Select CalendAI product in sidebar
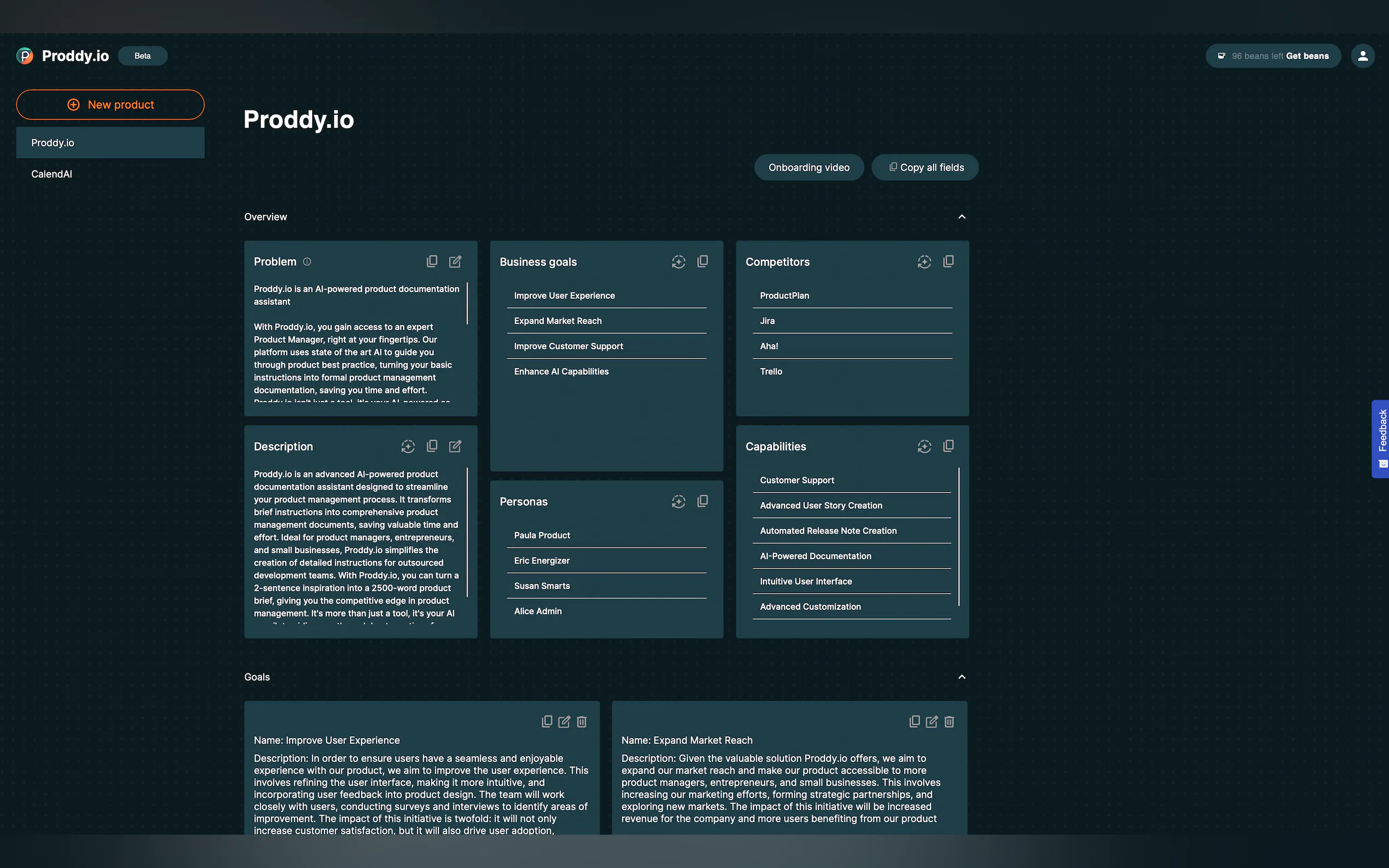 point(52,174)
